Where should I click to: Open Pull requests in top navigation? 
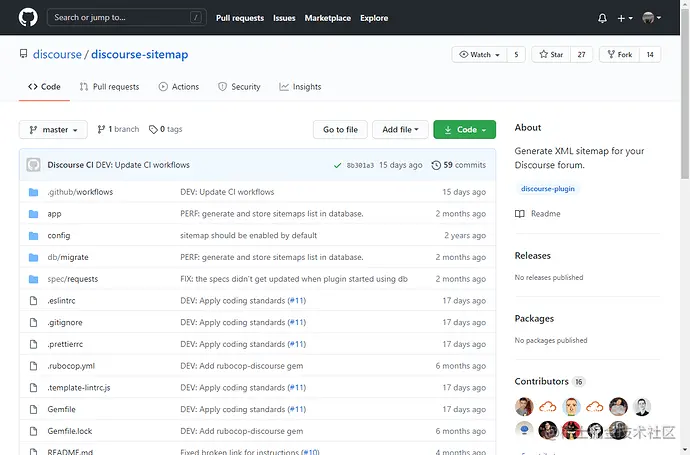point(240,18)
